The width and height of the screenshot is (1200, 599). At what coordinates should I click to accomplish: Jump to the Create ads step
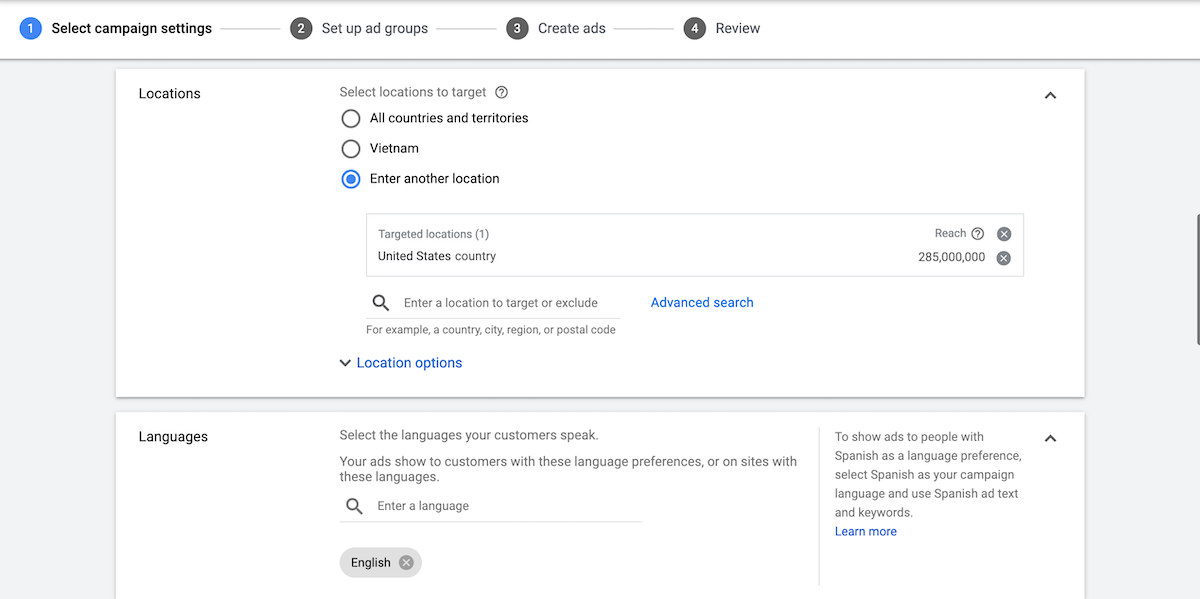point(558,29)
